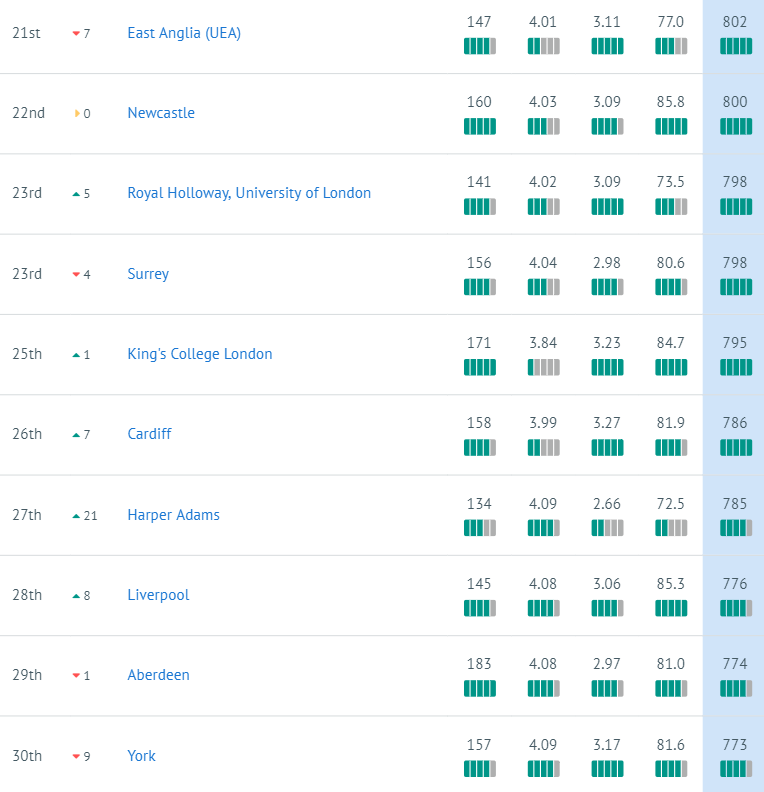Open the East Anglia (UEA) university link
Viewport: 764px width, 792px height.
click(x=184, y=33)
